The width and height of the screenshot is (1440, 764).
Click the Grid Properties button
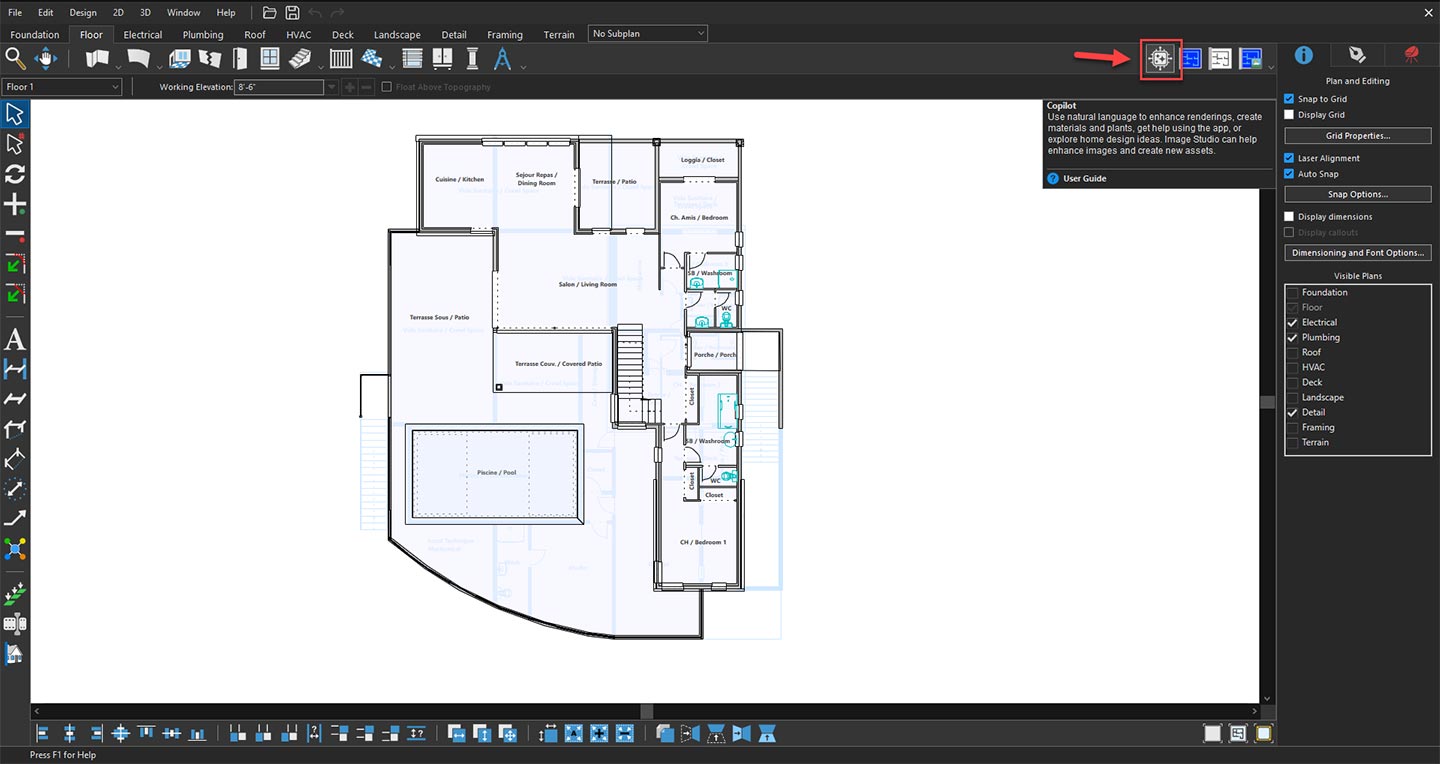1357,136
